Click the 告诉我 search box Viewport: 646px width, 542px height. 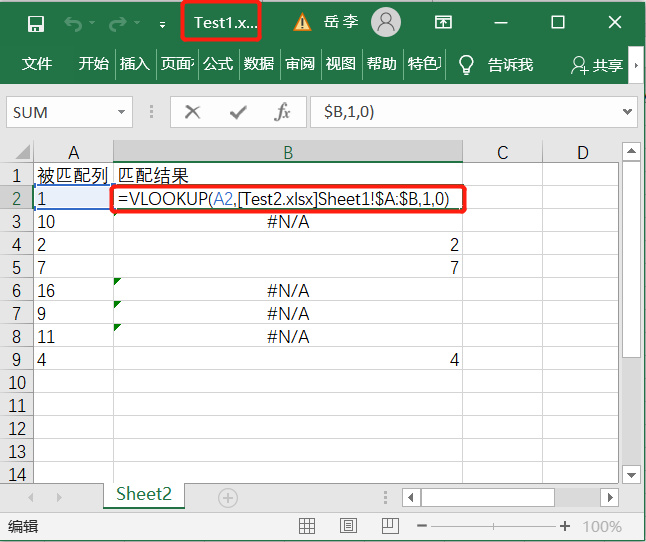[x=510, y=65]
